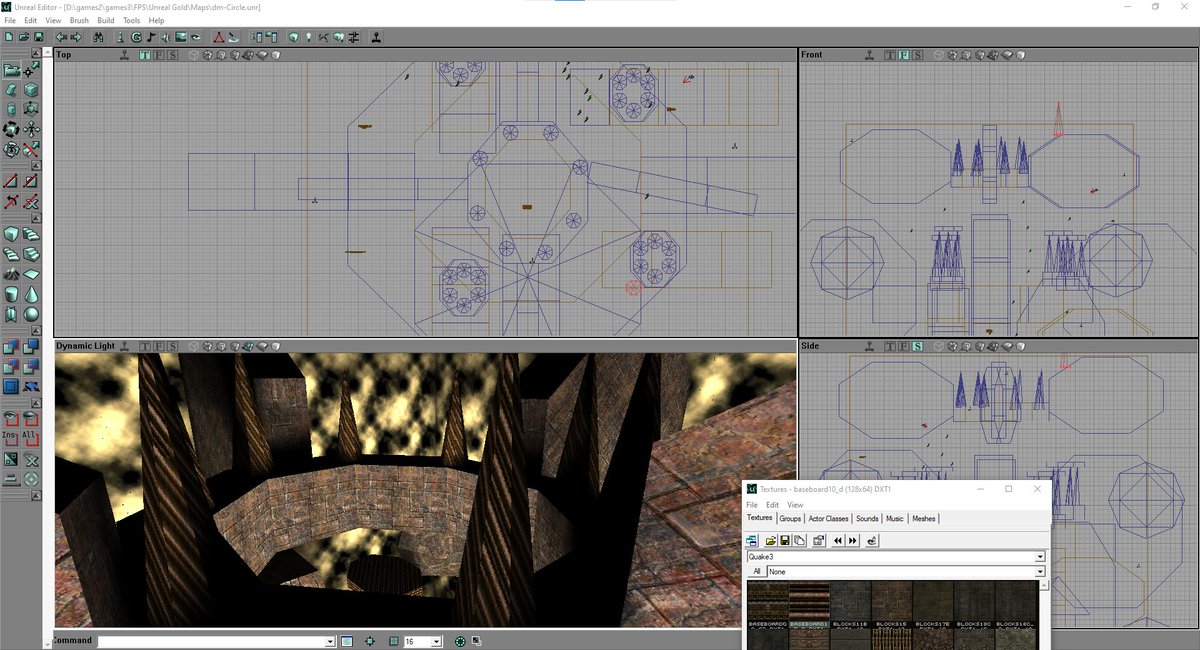Viewport: 1200px width, 650px height.
Task: Toggle realtime preview joystick in Top viewport
Action: [124, 55]
